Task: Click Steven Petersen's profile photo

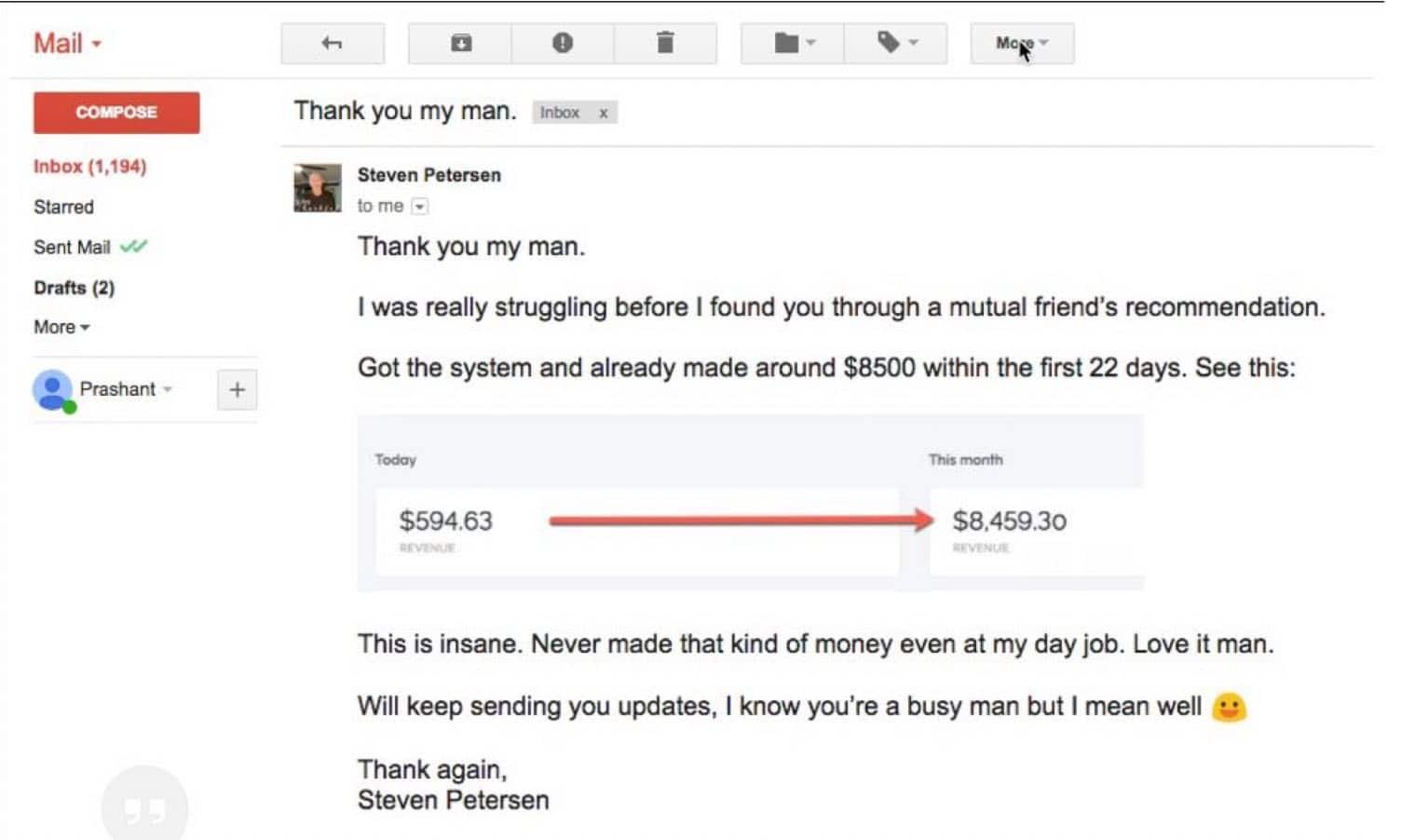Action: pos(318,188)
